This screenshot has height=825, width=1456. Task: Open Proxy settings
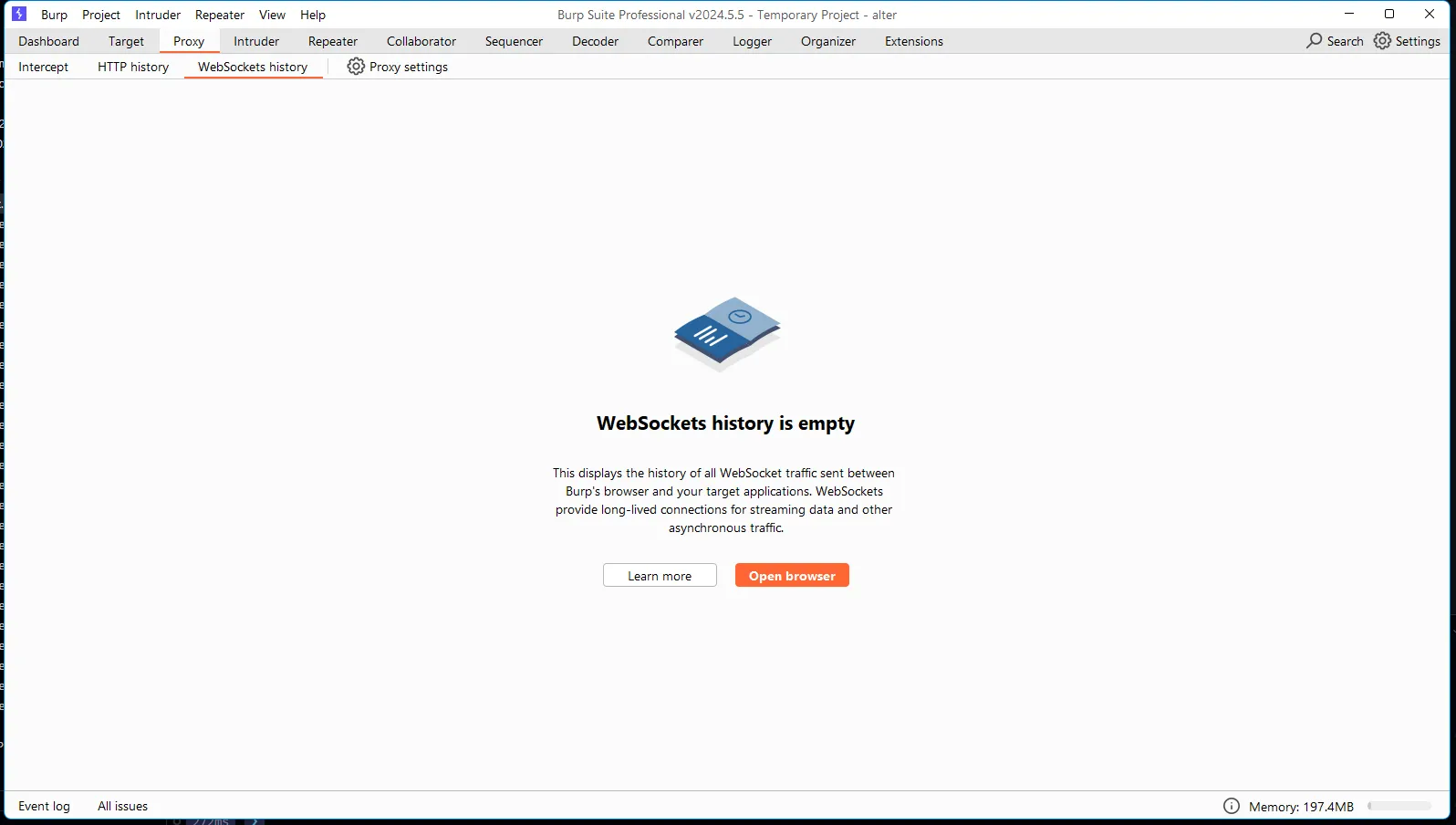click(398, 67)
